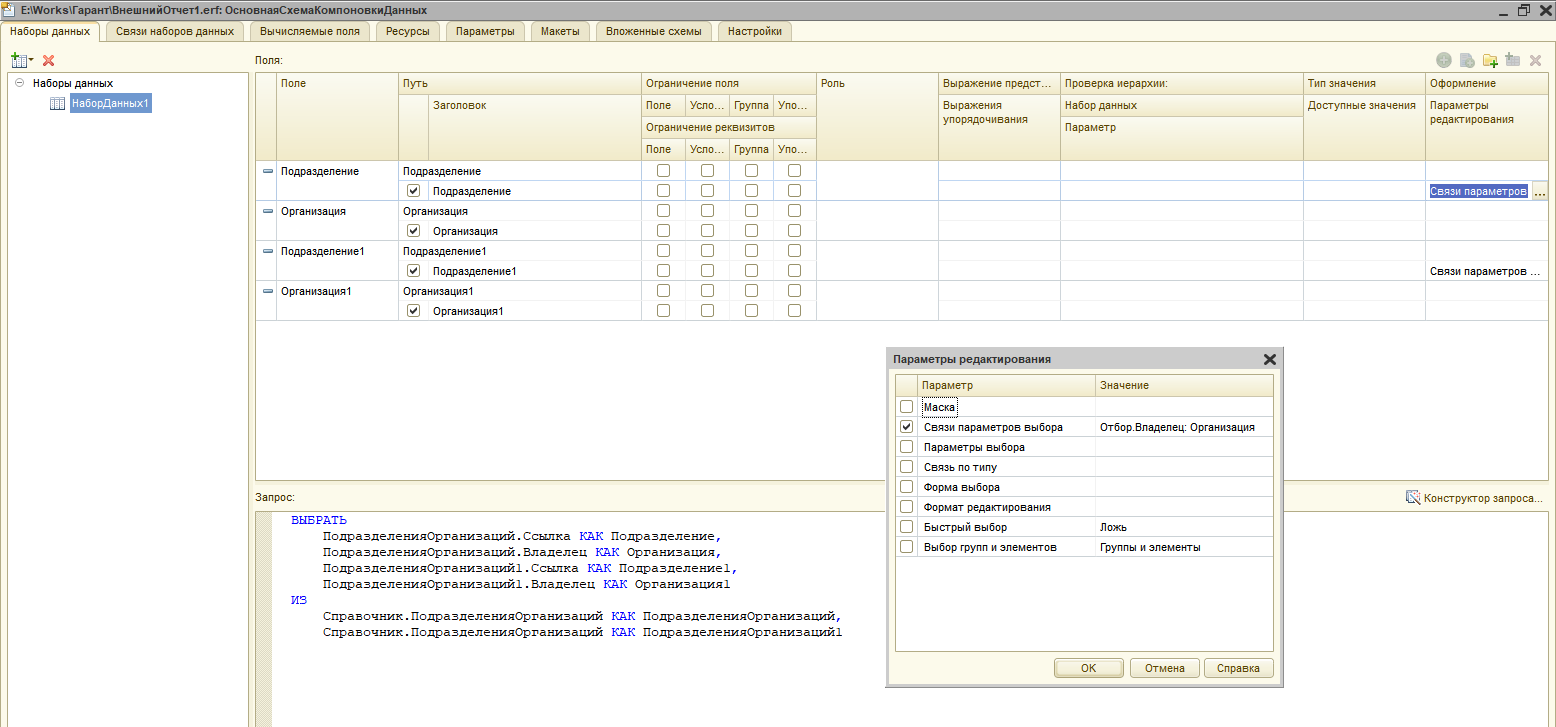1556x727 pixels.
Task: Click the Ложь value for Быстрый выбор
Action: (1184, 527)
